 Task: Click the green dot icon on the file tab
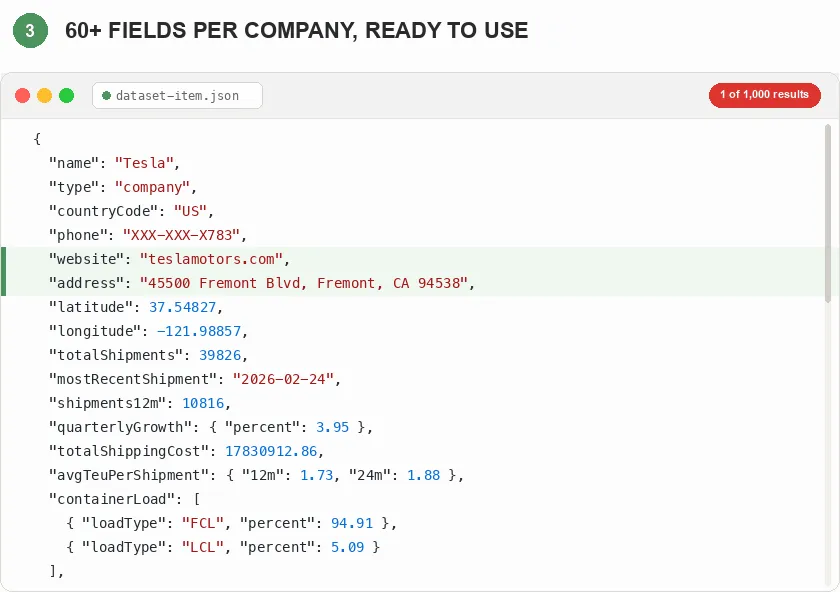pyautogui.click(x=106, y=95)
